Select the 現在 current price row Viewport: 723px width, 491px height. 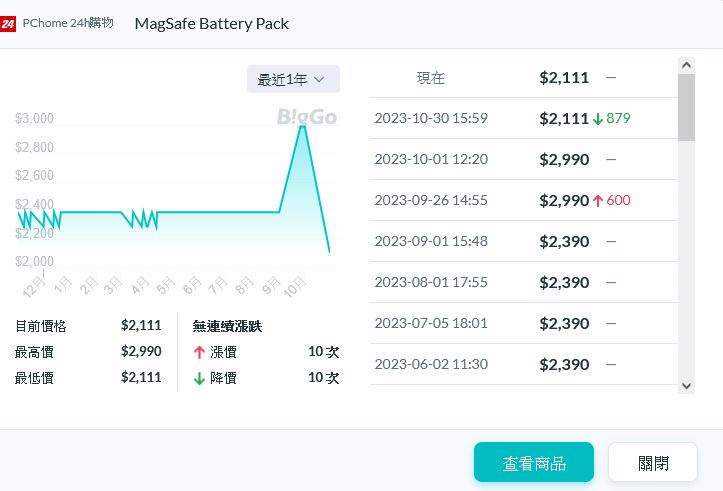click(520, 77)
